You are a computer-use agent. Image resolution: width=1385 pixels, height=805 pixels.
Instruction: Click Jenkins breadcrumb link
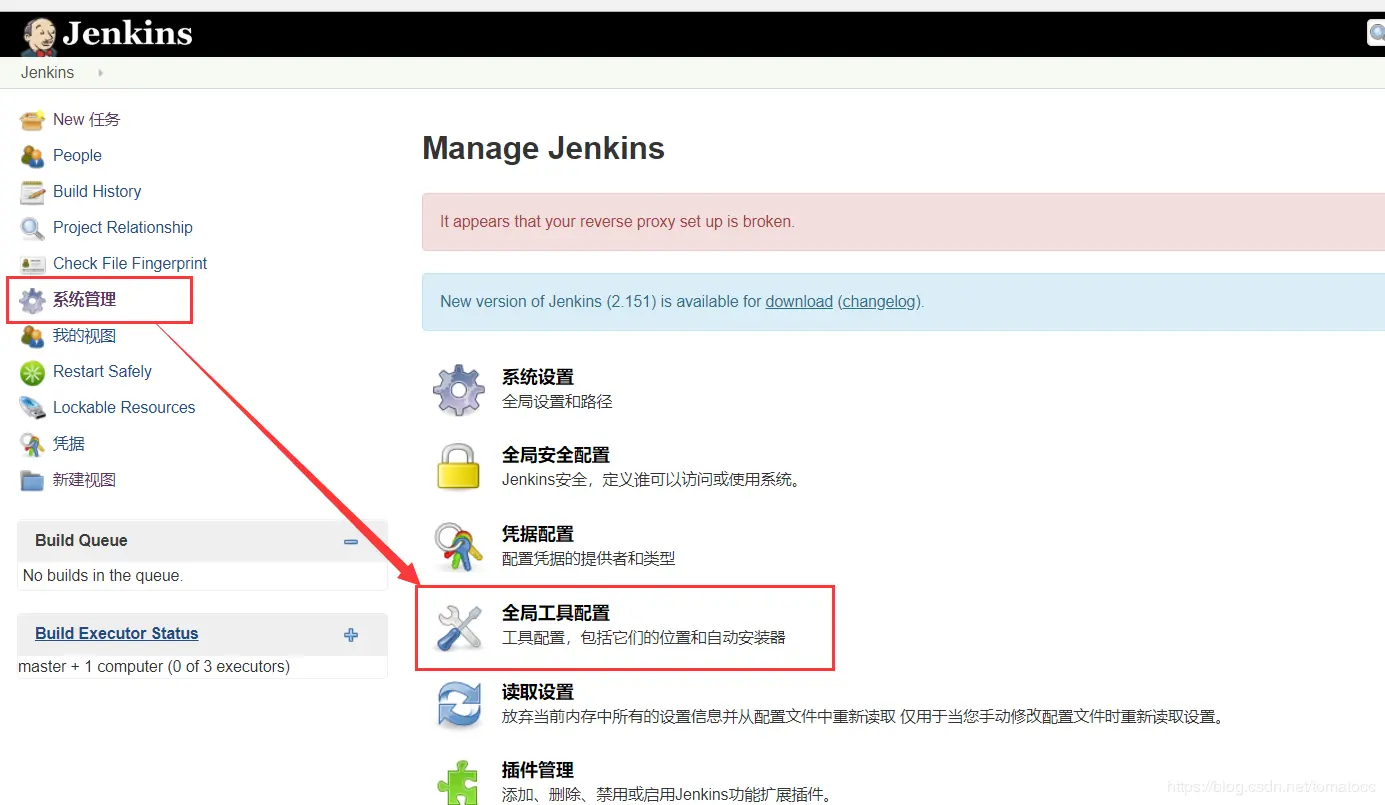click(x=47, y=72)
